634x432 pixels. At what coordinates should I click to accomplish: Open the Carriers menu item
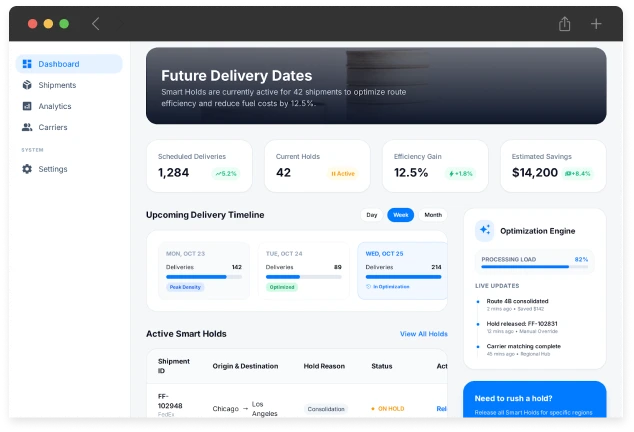point(69,127)
